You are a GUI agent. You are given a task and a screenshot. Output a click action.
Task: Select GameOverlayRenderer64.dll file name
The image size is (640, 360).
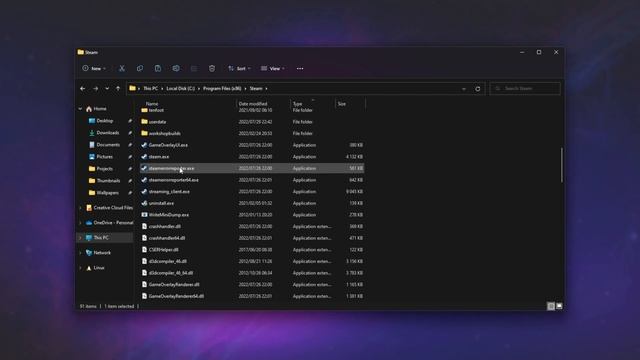tap(176, 296)
